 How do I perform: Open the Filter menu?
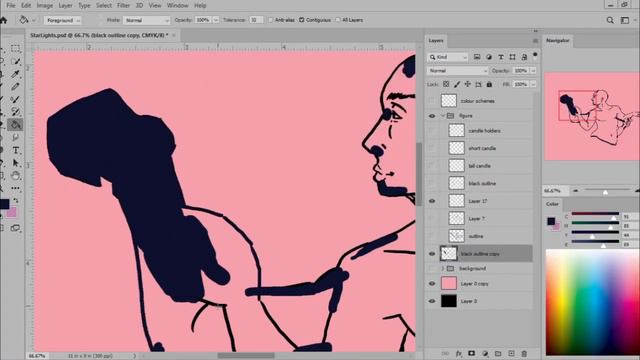click(123, 5)
